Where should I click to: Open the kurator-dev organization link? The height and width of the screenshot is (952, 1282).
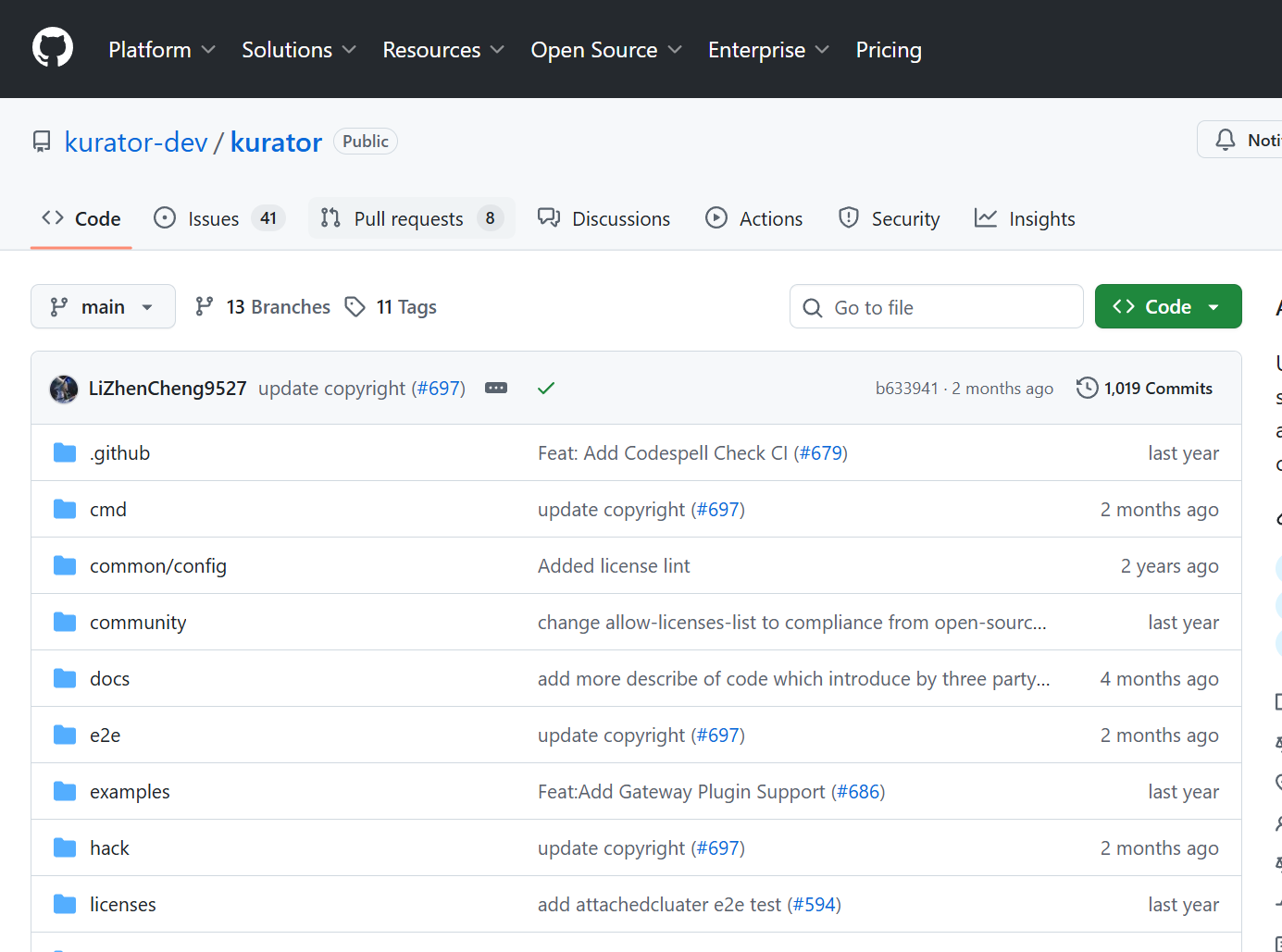tap(136, 142)
